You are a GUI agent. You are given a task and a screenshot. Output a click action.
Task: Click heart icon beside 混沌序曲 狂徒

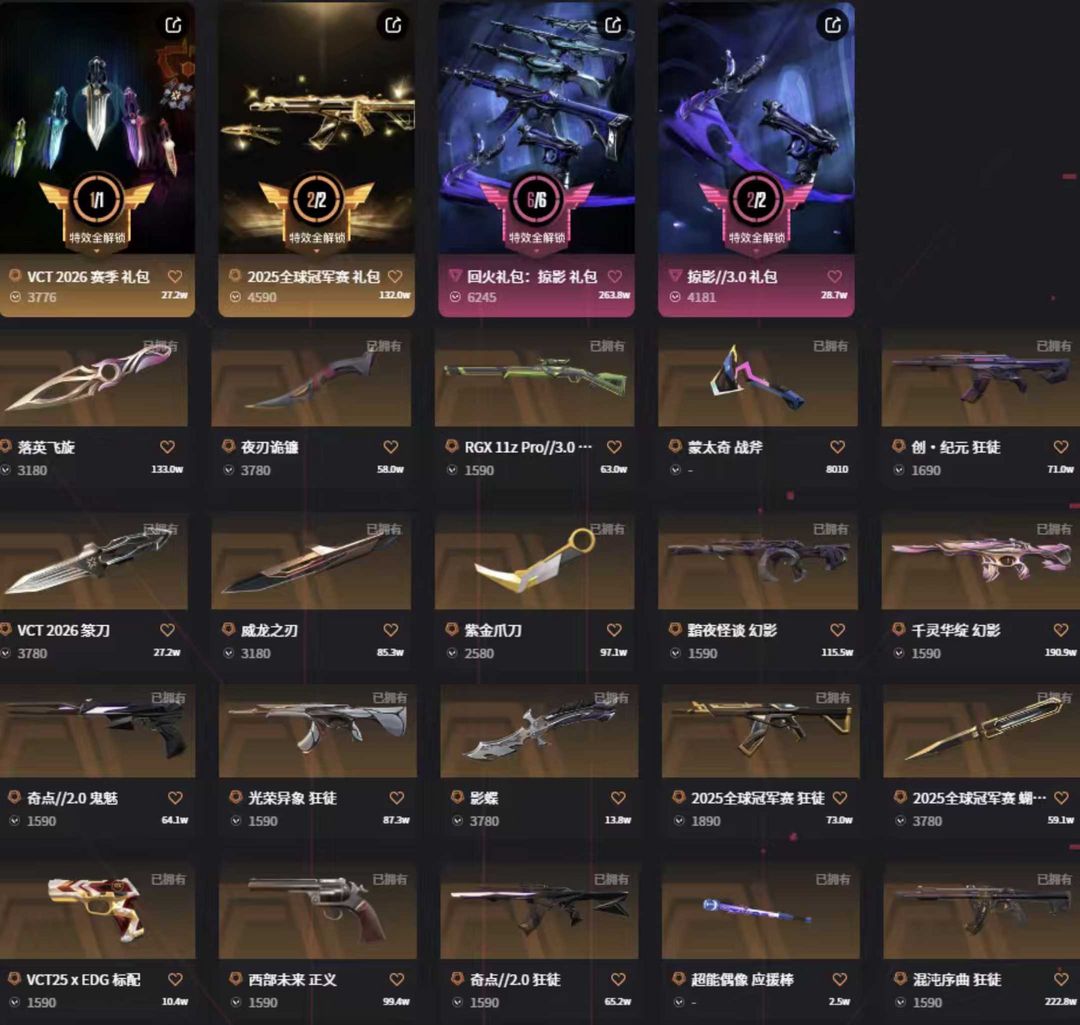pyautogui.click(x=1061, y=979)
